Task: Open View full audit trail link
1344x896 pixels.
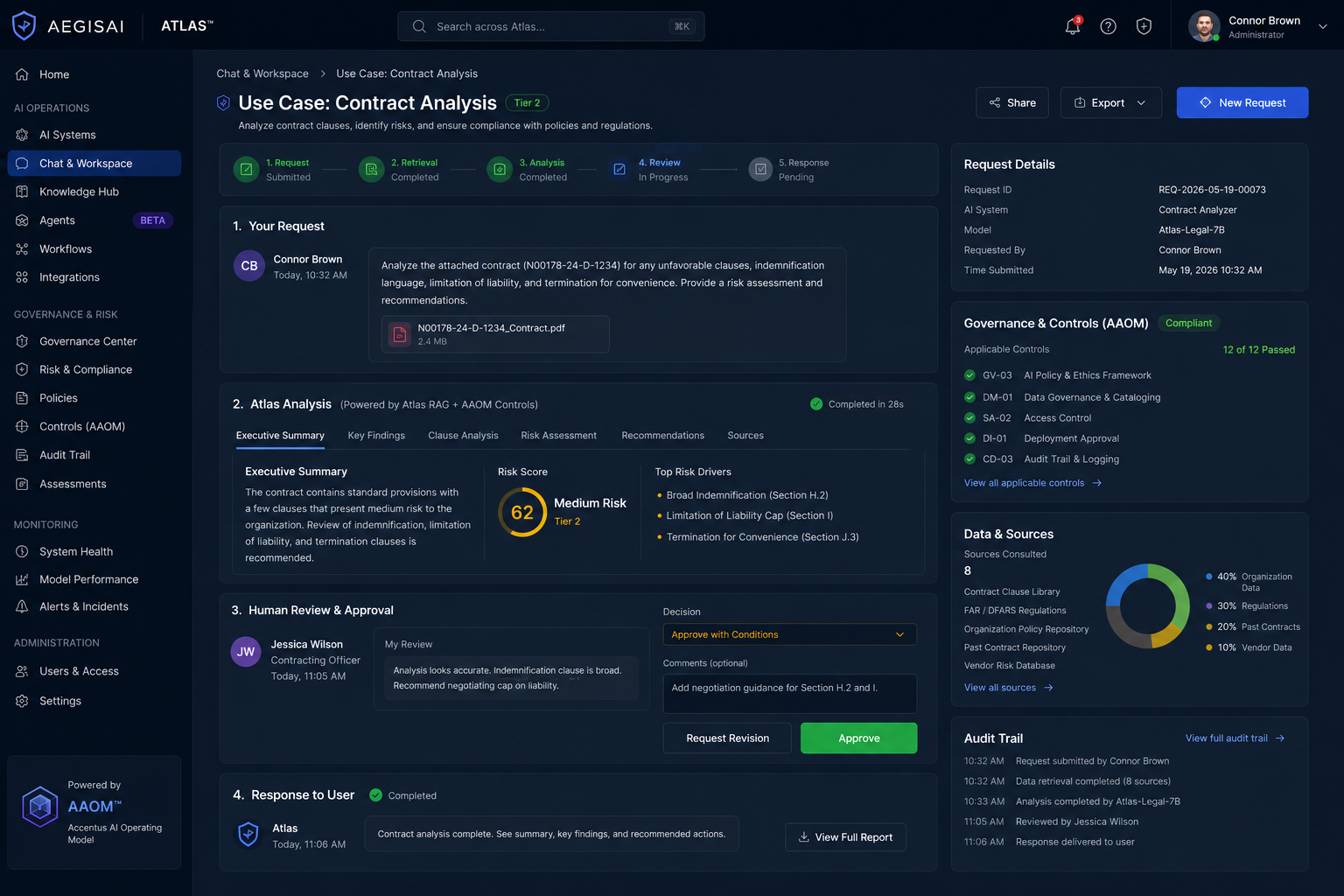Action: pos(1235,738)
